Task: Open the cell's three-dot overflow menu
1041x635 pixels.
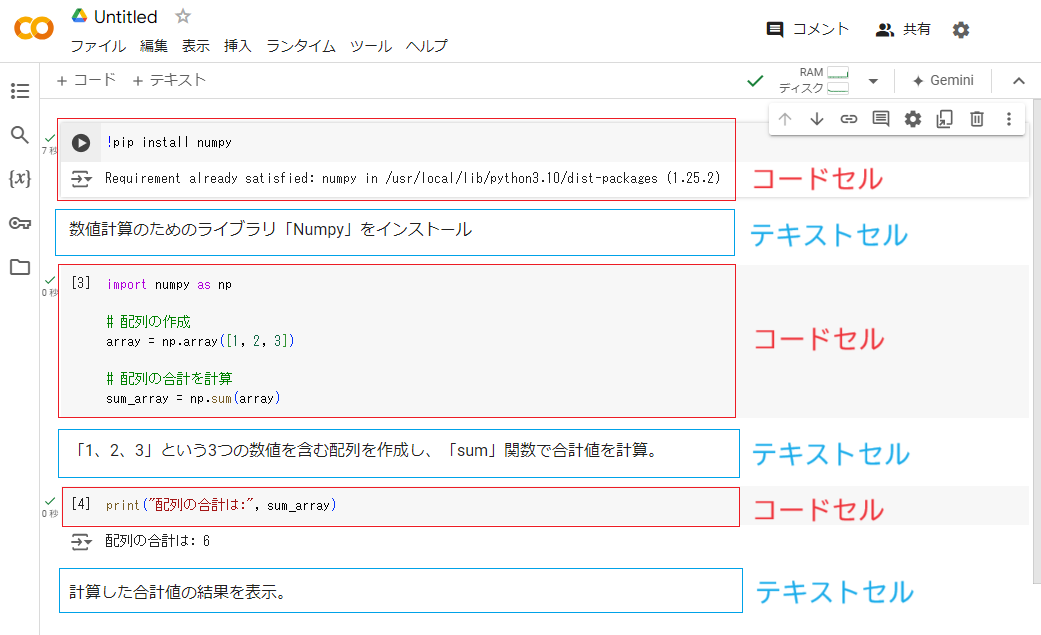Action: click(x=1009, y=118)
